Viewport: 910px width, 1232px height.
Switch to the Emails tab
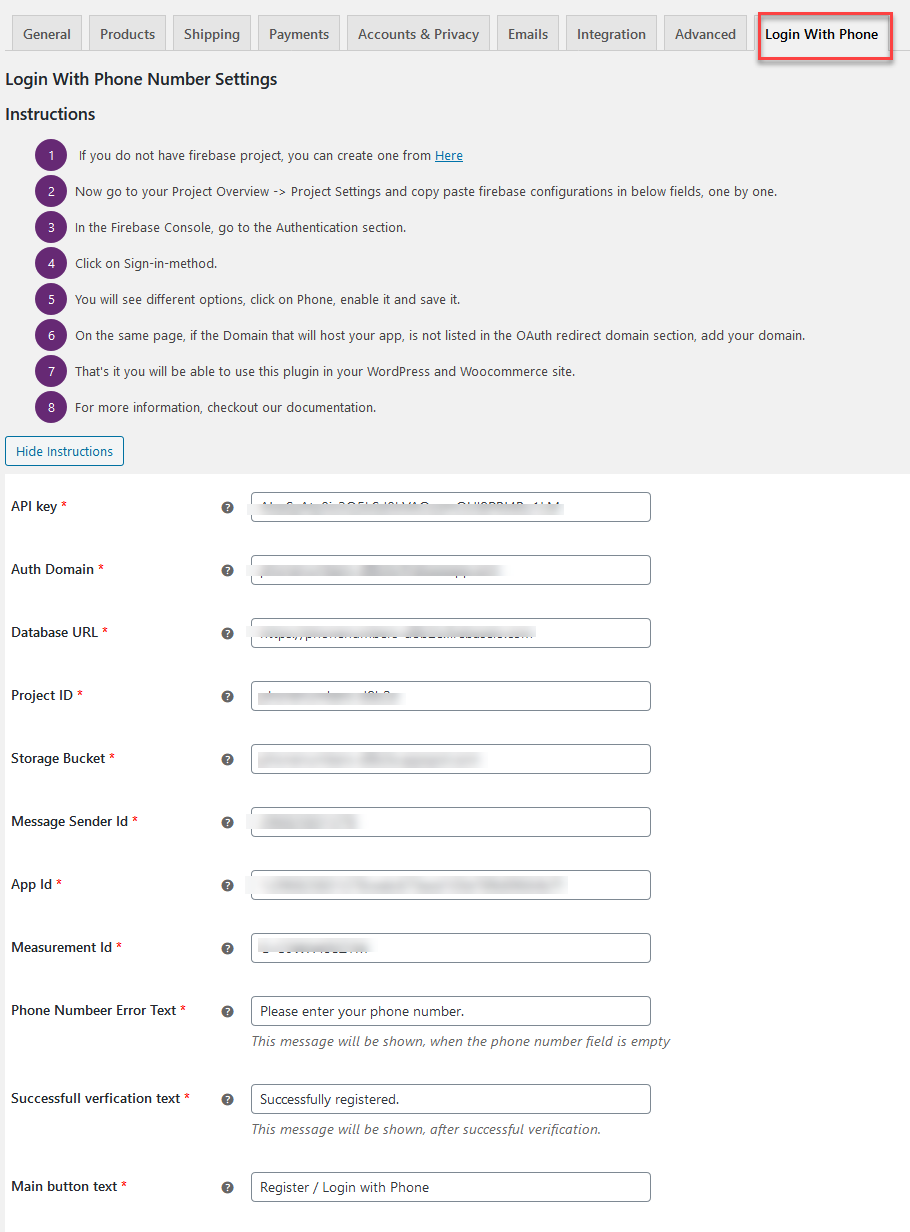click(527, 33)
